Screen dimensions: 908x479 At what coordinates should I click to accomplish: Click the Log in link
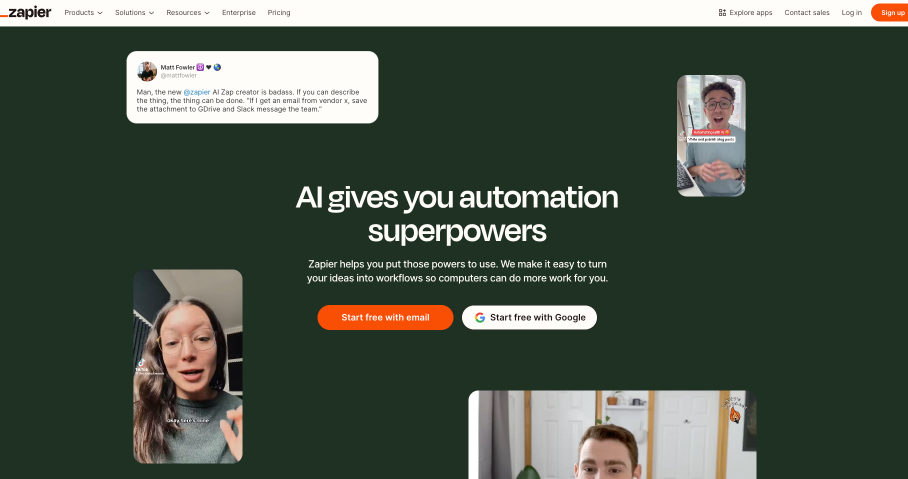click(x=851, y=12)
